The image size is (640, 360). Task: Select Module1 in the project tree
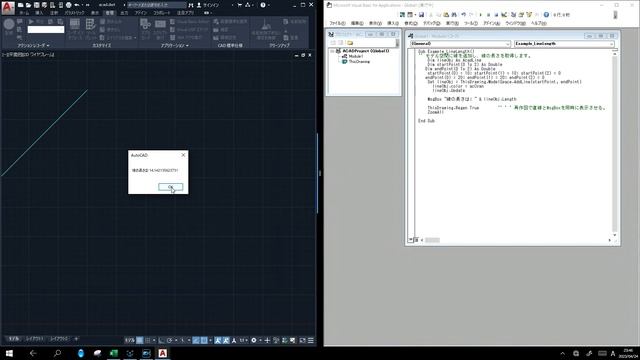pos(356,56)
